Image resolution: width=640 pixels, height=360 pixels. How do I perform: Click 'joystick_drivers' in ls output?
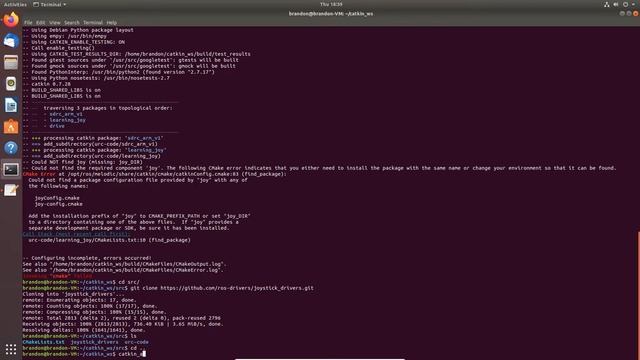[x=94, y=342]
